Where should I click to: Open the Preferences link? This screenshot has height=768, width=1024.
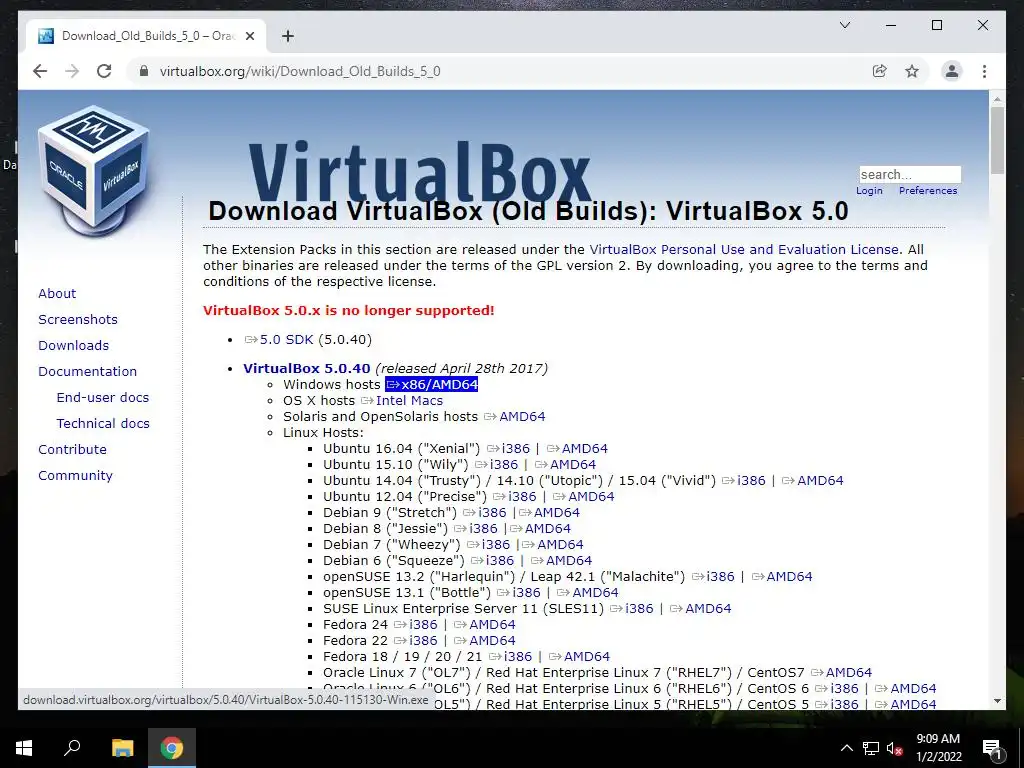[x=928, y=191]
